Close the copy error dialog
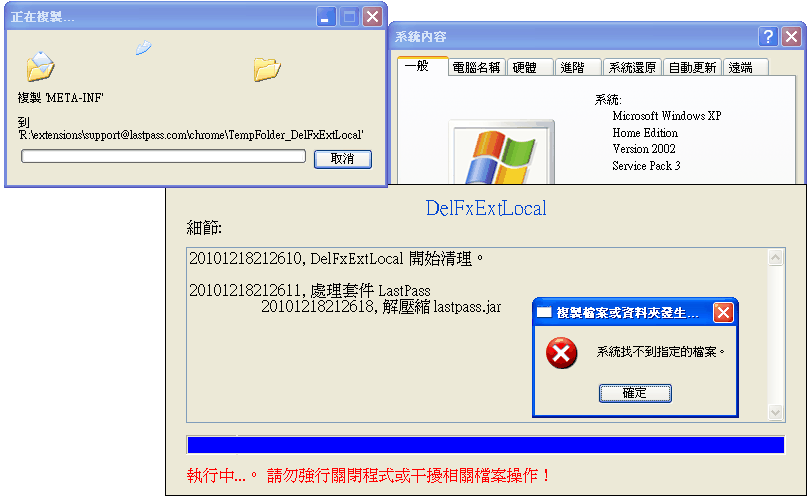 [723, 313]
